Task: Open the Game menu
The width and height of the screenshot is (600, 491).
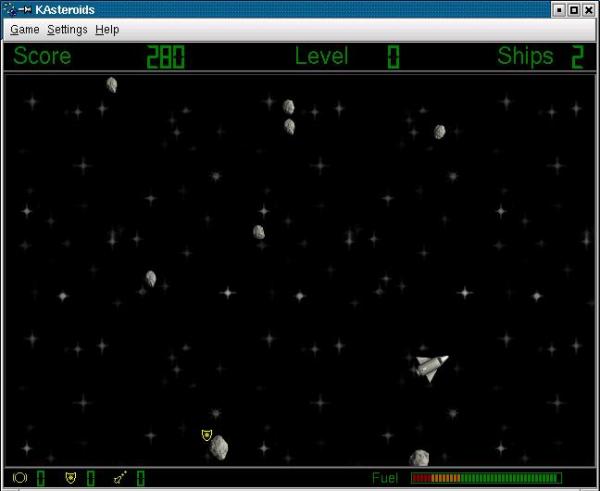Action: (24, 29)
